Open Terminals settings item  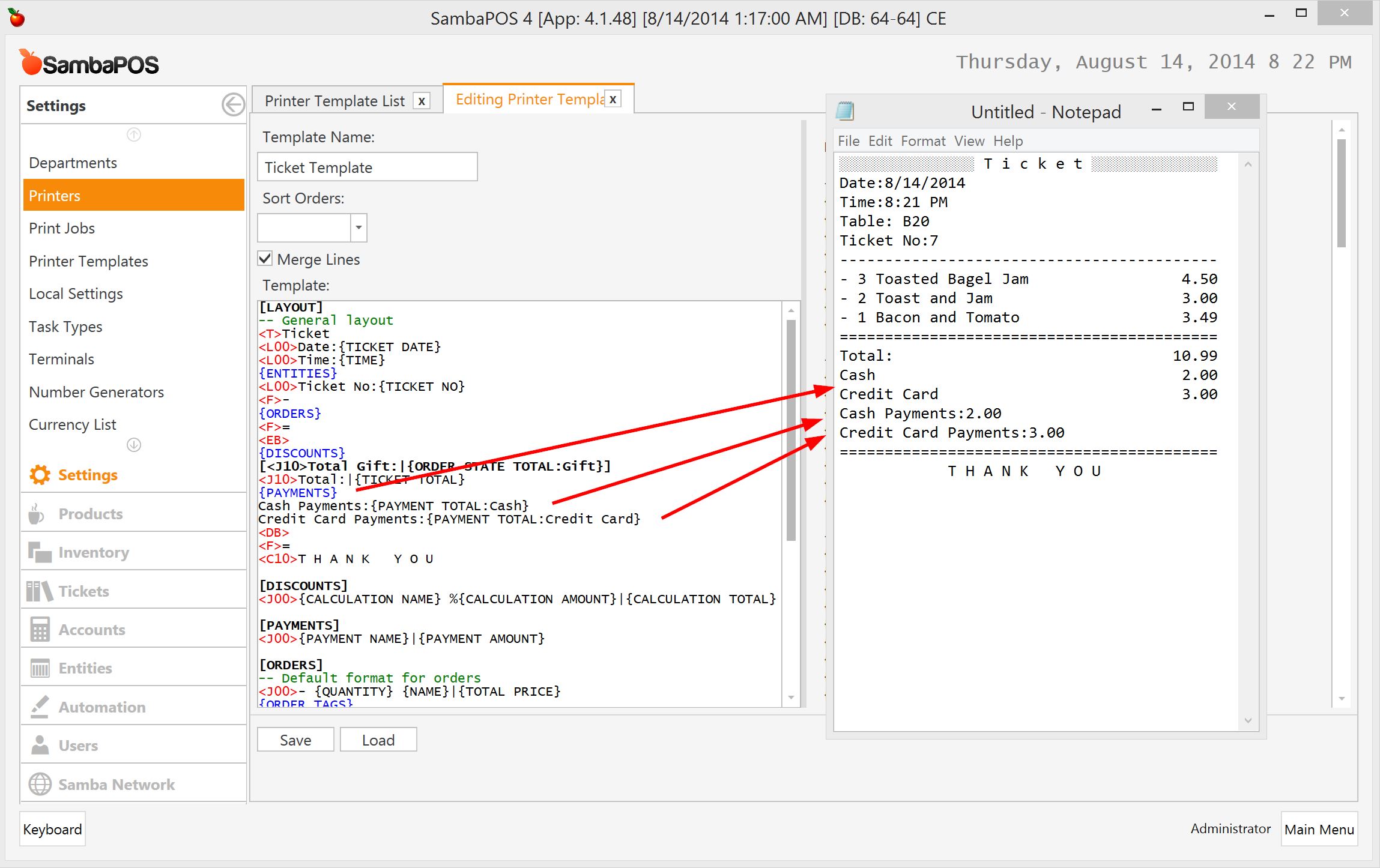coord(133,359)
